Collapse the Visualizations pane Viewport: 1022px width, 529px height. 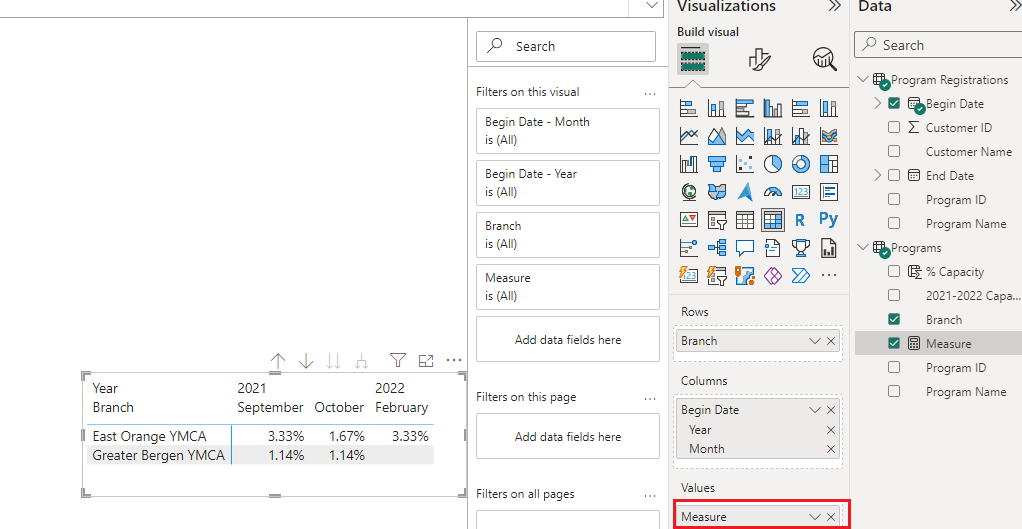pyautogui.click(x=834, y=7)
